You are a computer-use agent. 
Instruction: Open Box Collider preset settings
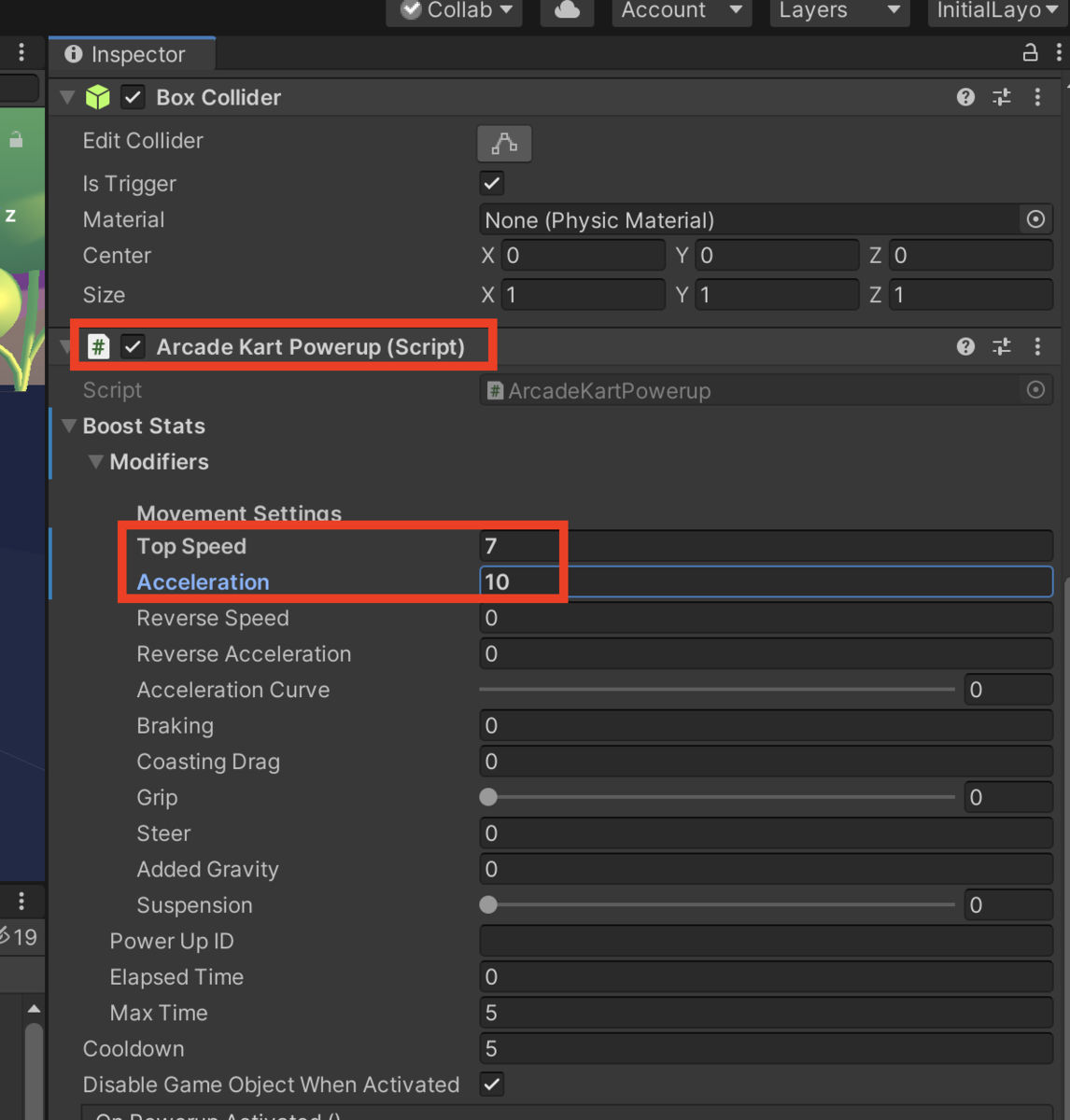tap(1002, 97)
